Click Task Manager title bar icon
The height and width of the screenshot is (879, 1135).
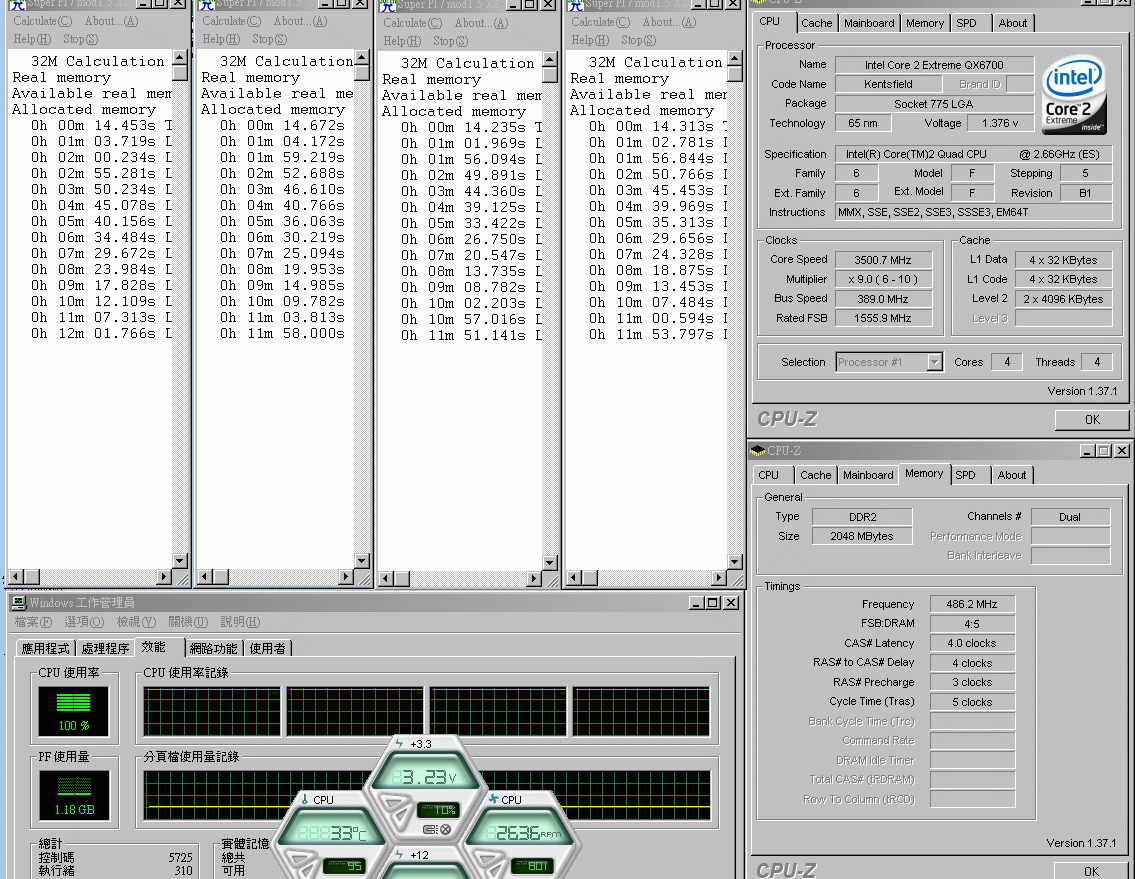(19, 602)
